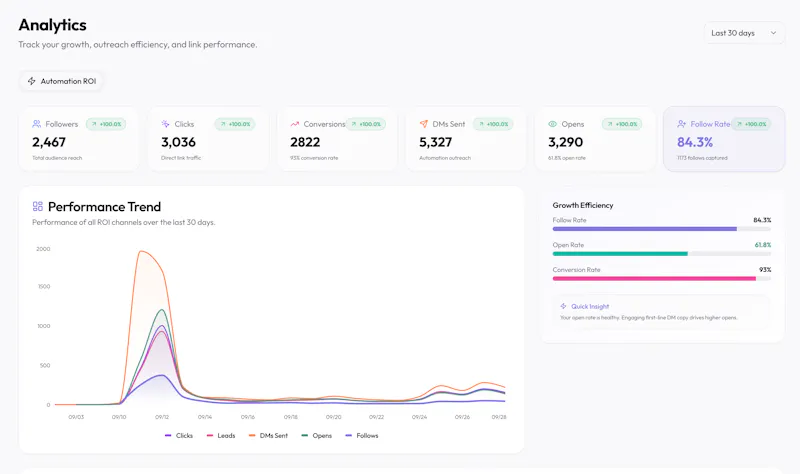Screen dimensions: 800x474
Task: Click the Quick Insight sparkle icon
Action: pyautogui.click(x=563, y=306)
